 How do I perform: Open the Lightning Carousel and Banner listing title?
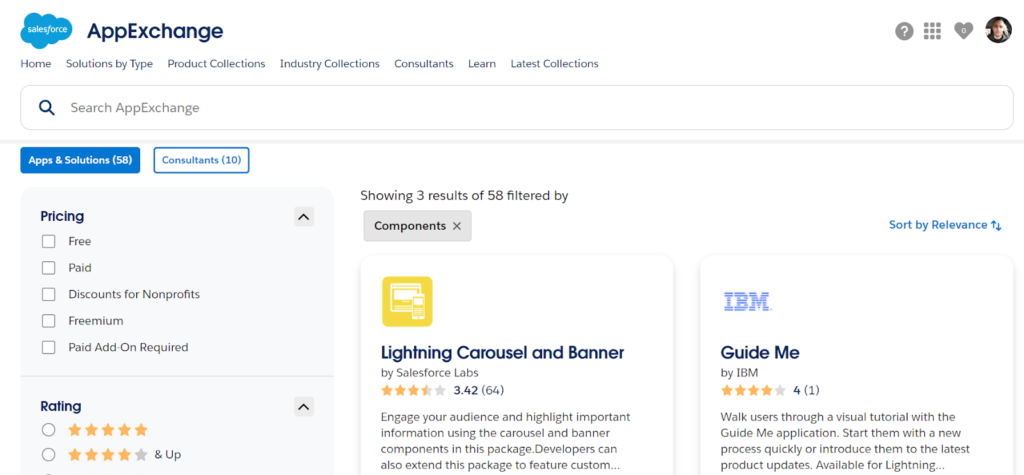click(x=503, y=353)
